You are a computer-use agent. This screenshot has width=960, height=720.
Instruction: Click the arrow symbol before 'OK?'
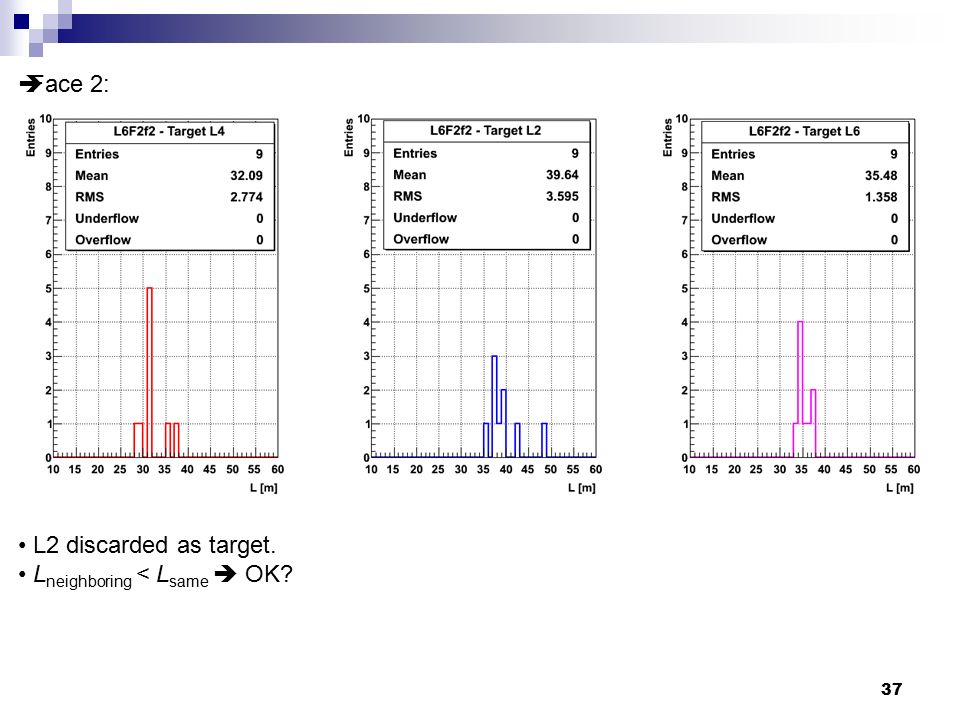tap(225, 574)
